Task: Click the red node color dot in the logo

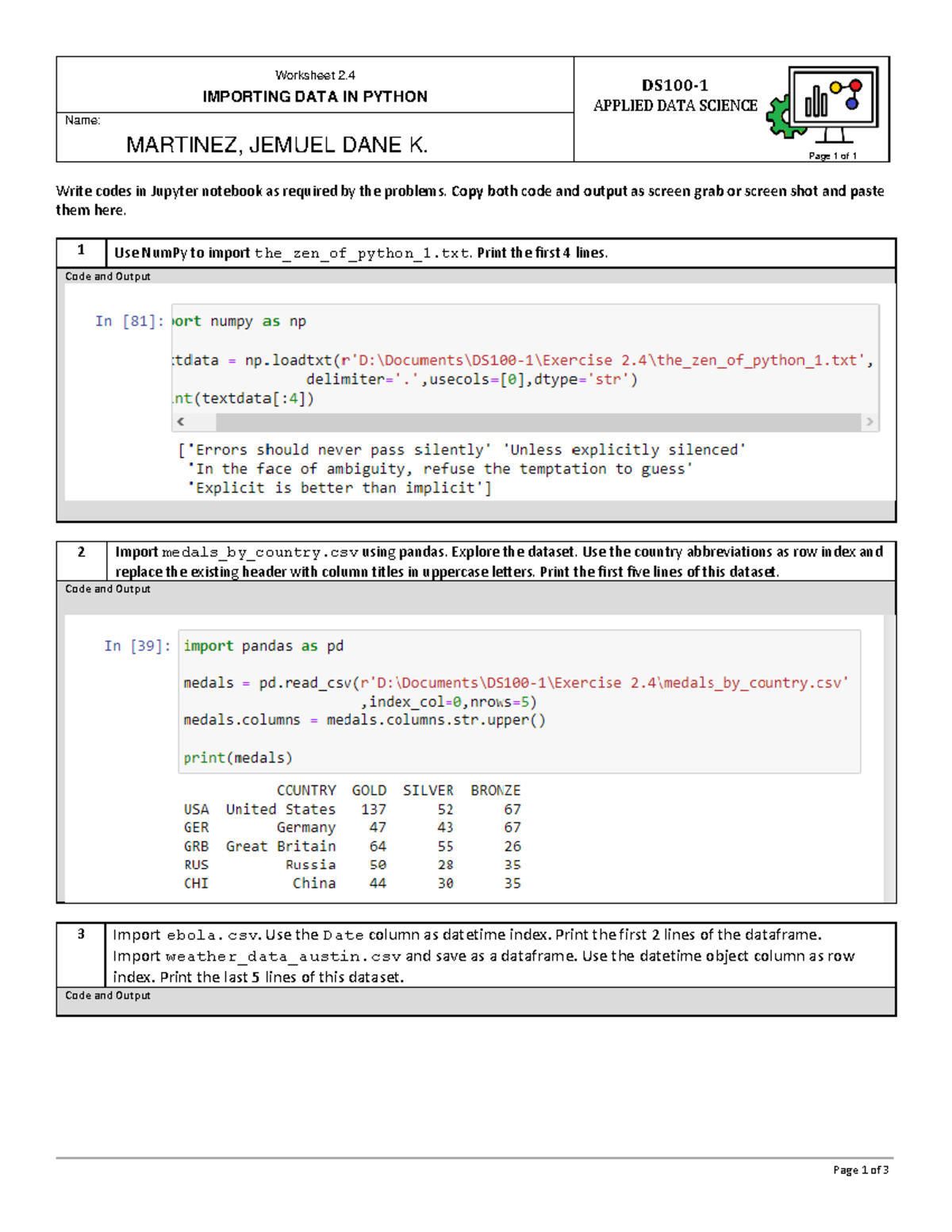Action: click(x=856, y=86)
